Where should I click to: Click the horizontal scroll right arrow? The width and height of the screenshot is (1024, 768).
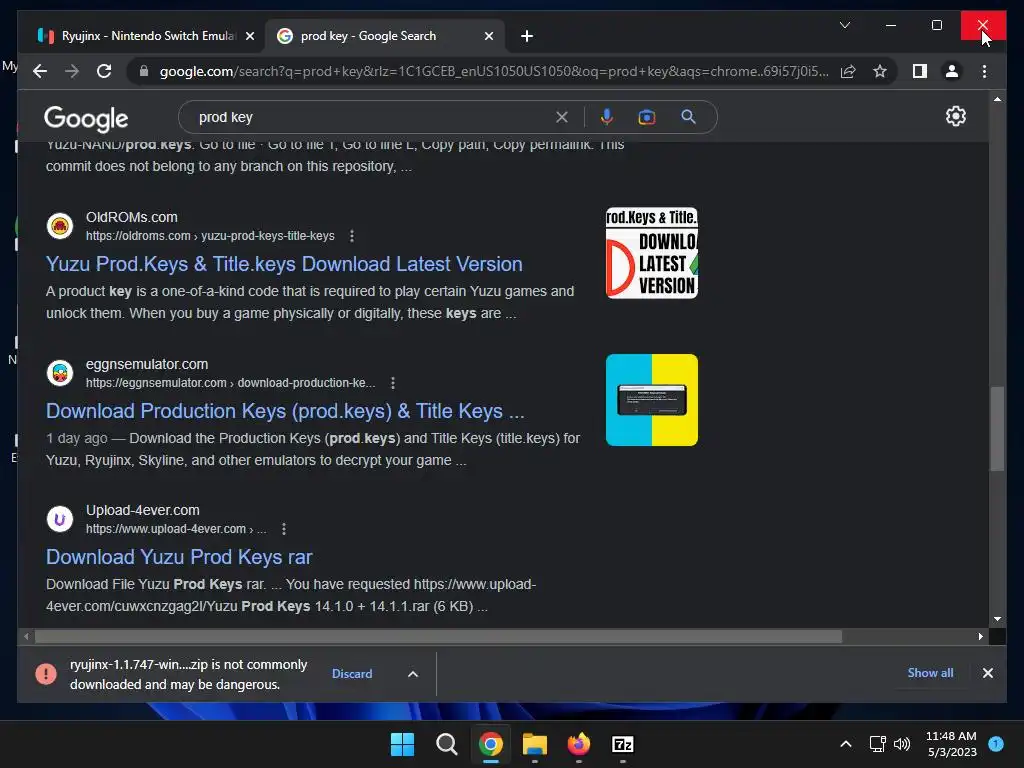pos(980,636)
